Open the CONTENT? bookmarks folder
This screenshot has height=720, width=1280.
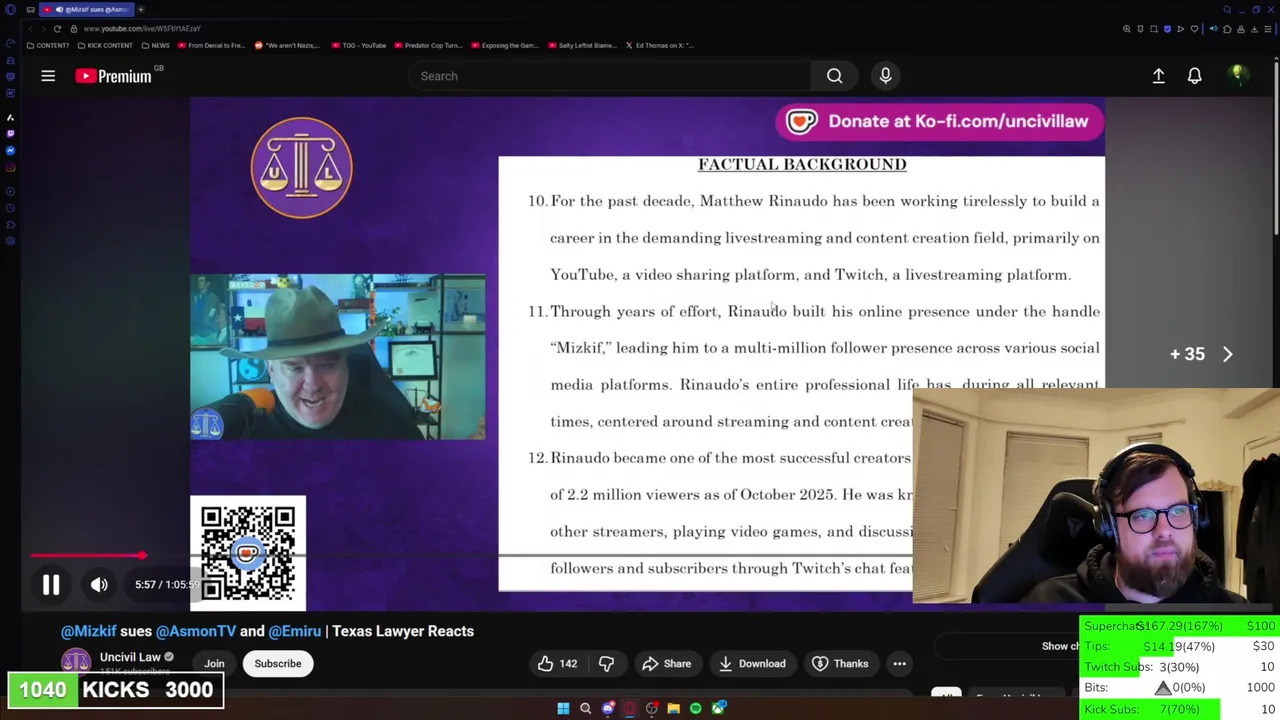point(48,45)
